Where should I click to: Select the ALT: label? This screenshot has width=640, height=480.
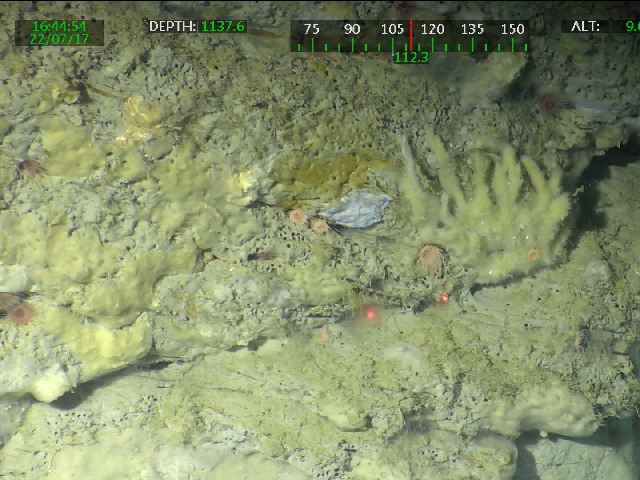coord(585,27)
